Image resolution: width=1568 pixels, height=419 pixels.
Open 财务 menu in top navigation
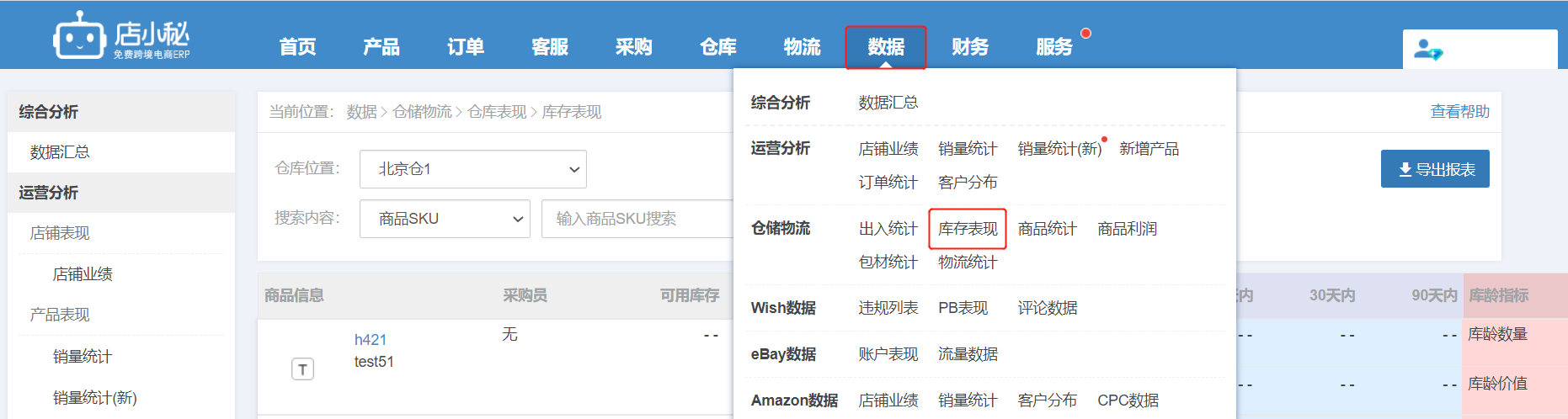(970, 47)
